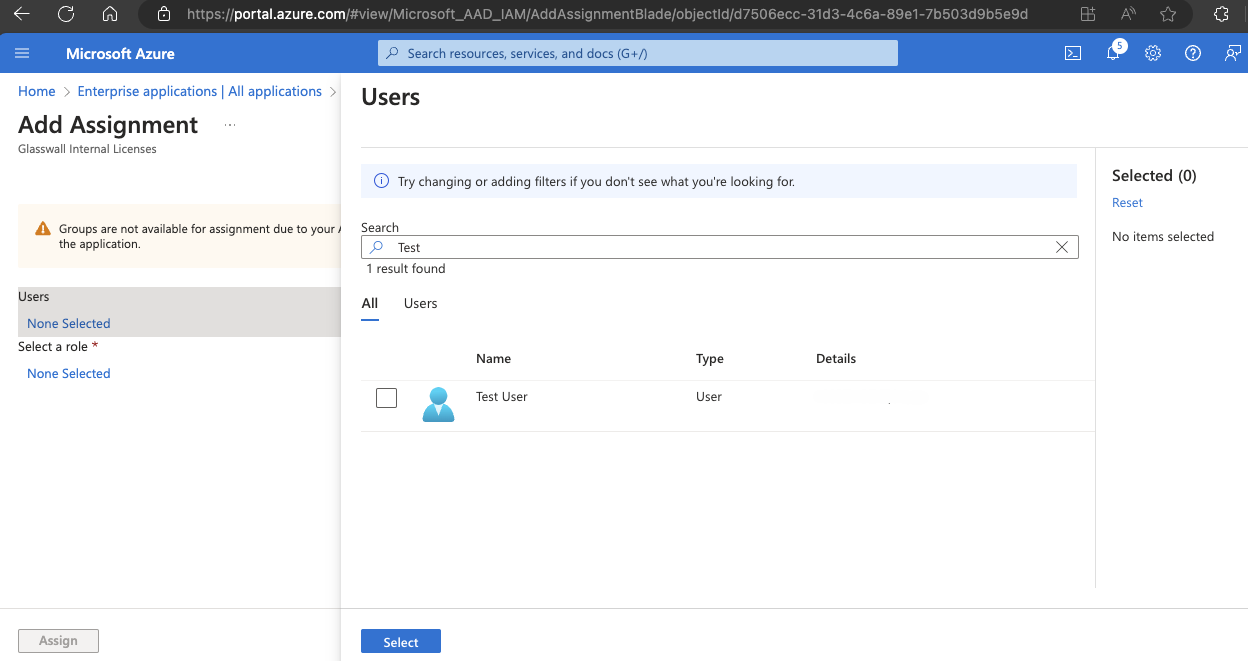The height and width of the screenshot is (661, 1248).
Task: Click None Selected under Select a role
Action: pos(69,373)
